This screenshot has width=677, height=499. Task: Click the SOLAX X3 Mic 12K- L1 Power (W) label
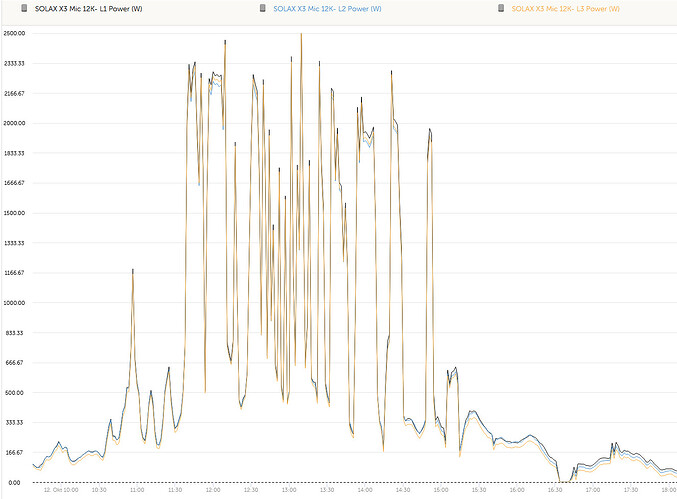[x=89, y=9]
